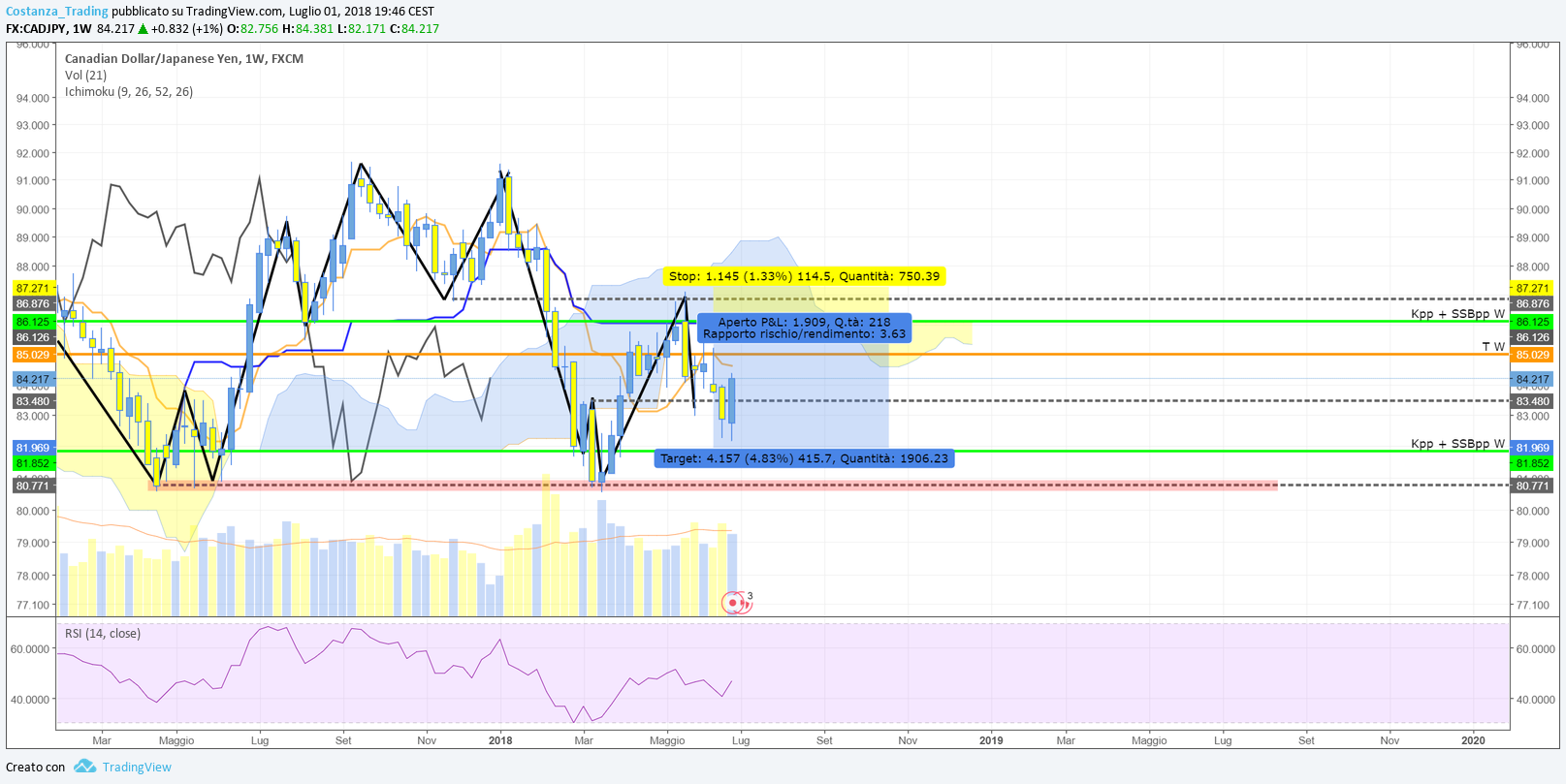1566x784 pixels.
Task: Click the TradingView cloud logo icon
Action: (x=85, y=767)
